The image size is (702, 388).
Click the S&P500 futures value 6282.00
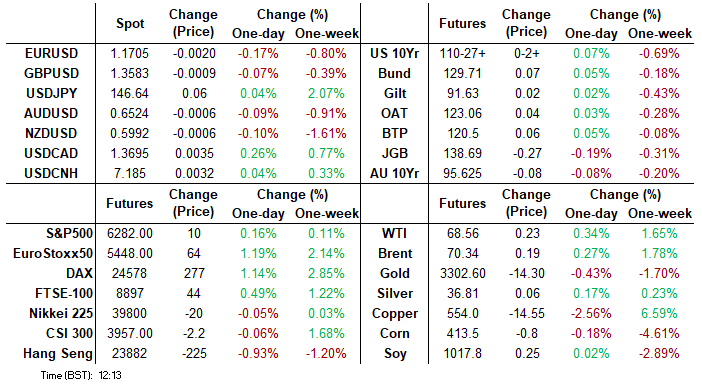pyautogui.click(x=130, y=234)
